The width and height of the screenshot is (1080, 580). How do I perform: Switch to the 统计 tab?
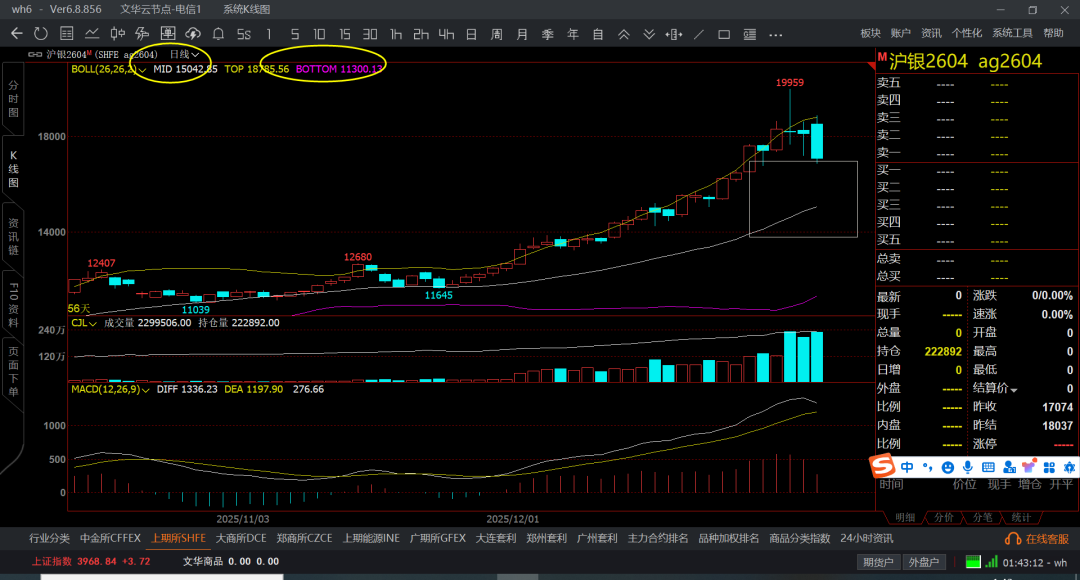(x=1021, y=517)
